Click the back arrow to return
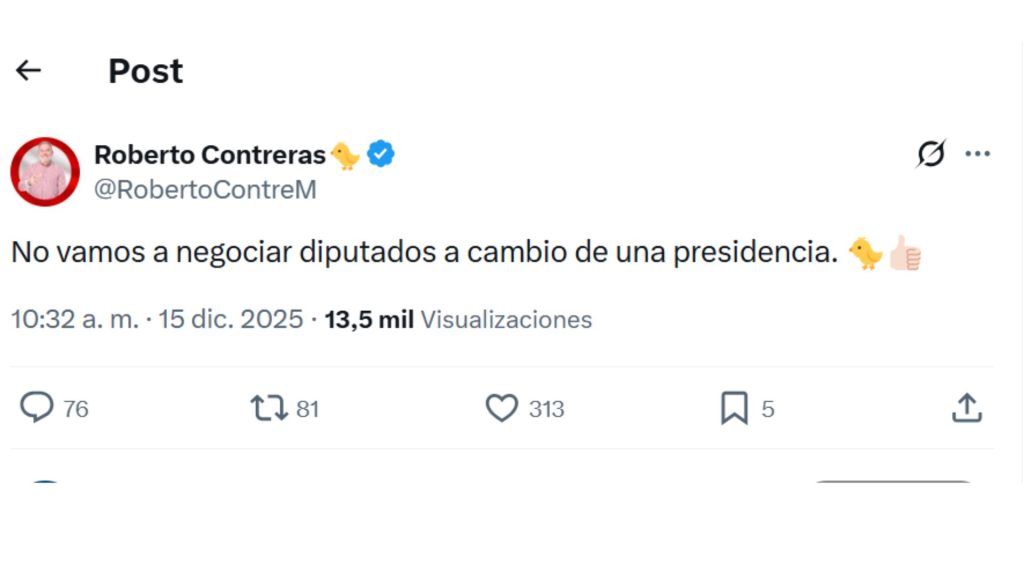1024x576 pixels. pos(28,69)
